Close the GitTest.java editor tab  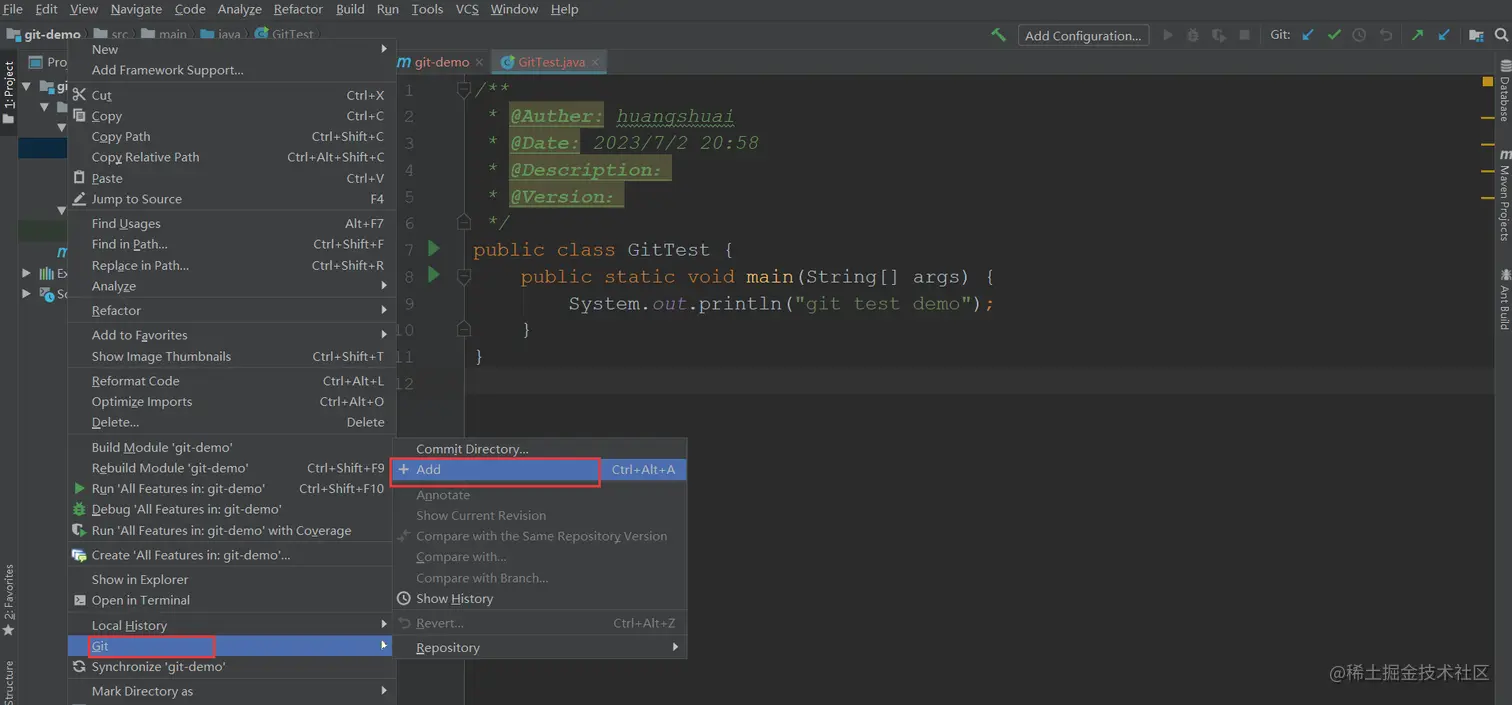point(596,62)
